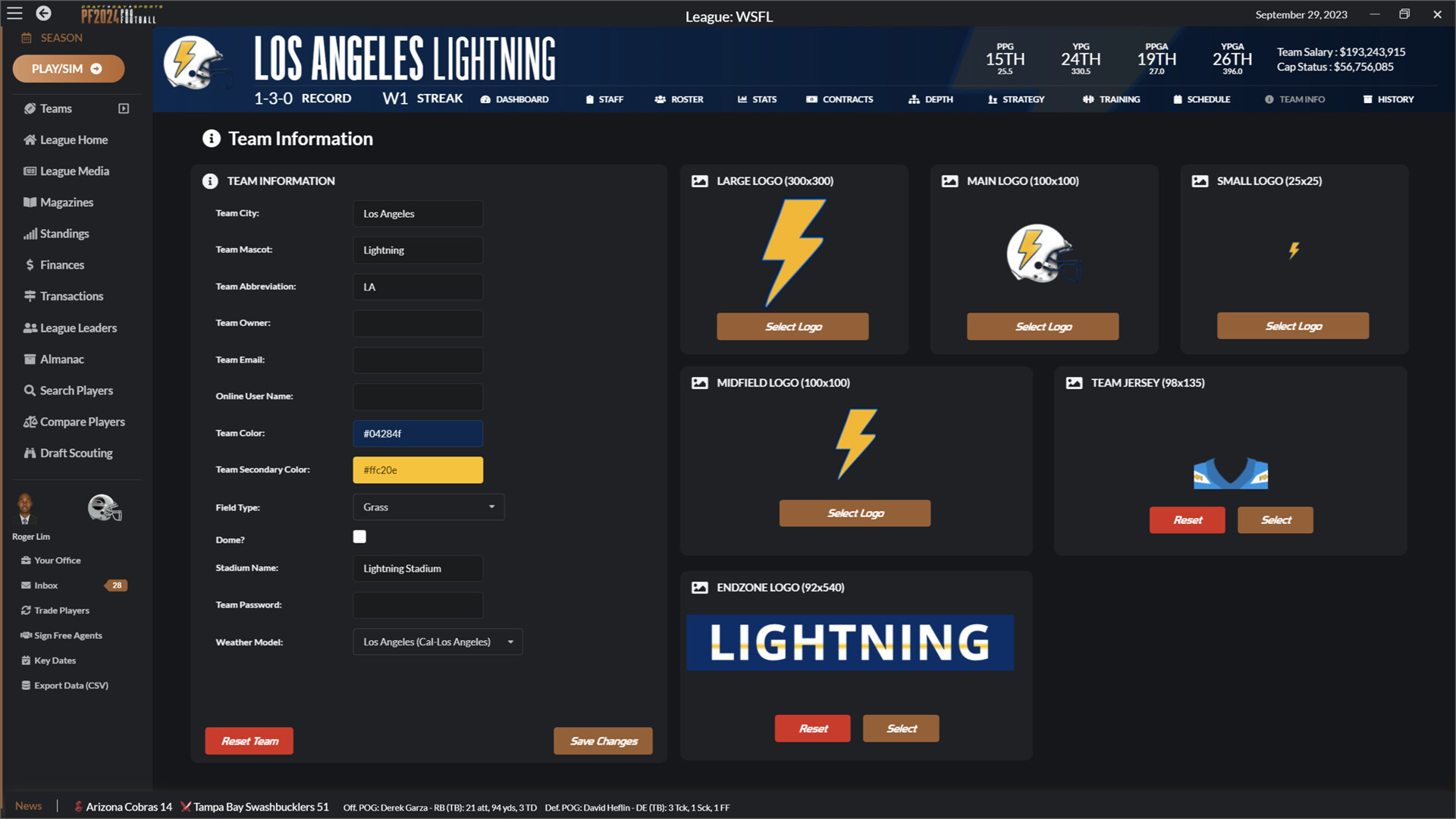
Task: Enable team password field input
Action: 419,604
